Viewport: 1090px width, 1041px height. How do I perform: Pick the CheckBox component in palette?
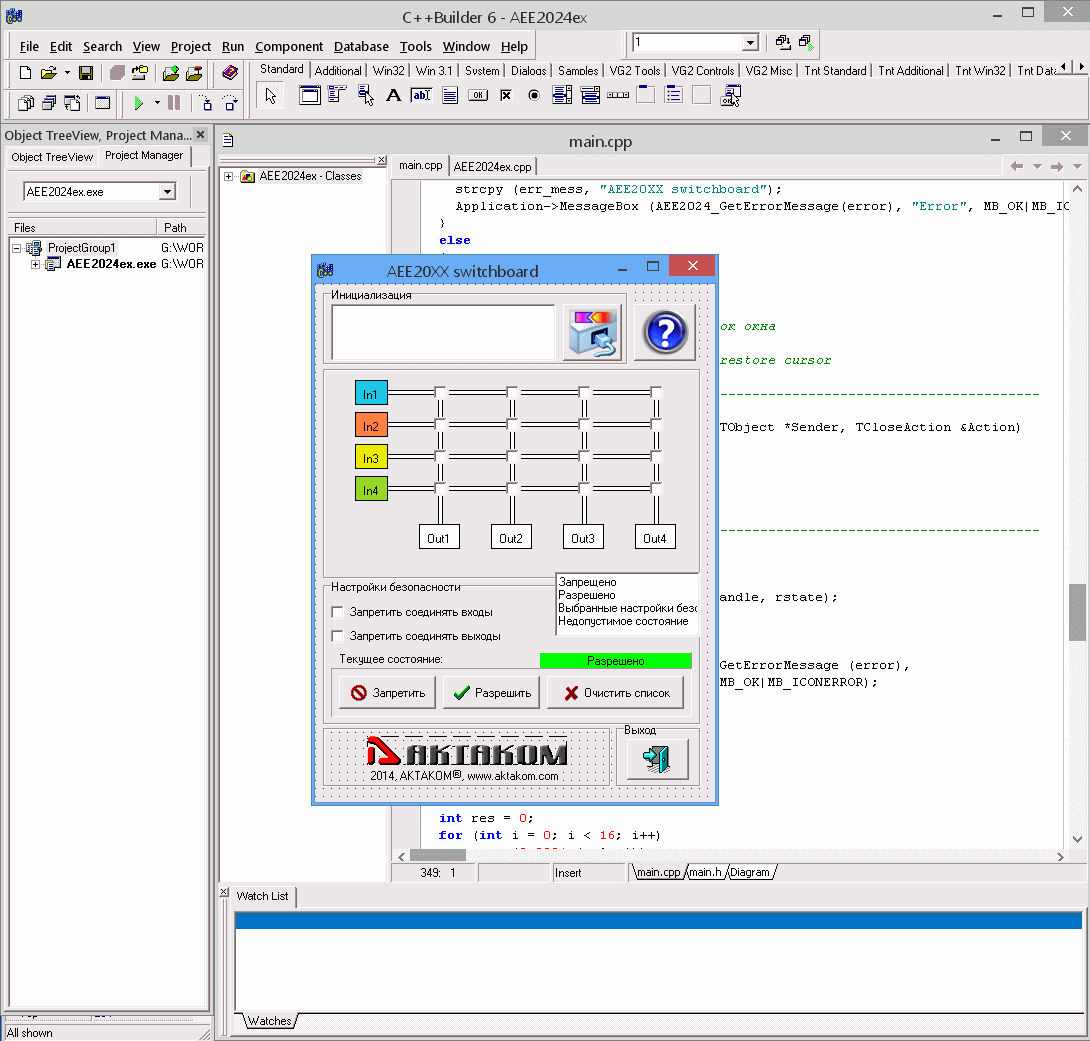tap(506, 95)
